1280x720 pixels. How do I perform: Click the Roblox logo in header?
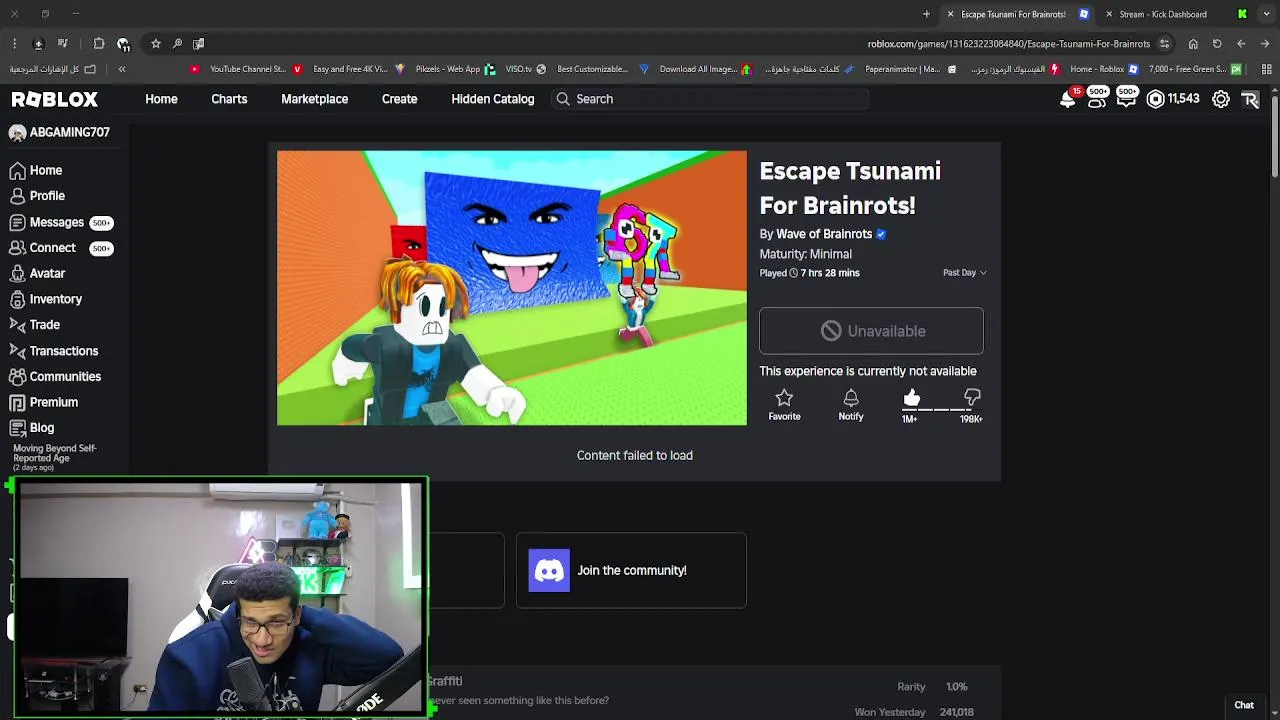tap(55, 99)
